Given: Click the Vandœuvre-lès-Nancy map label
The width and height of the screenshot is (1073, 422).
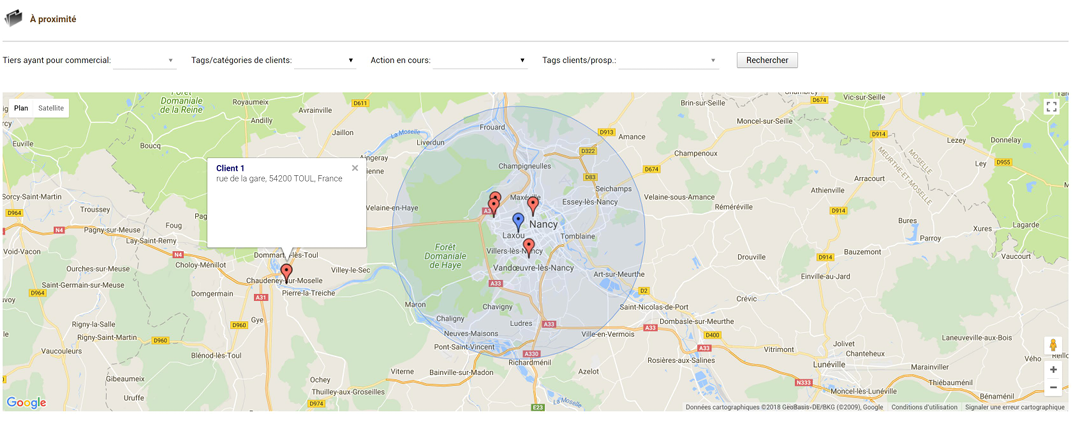Looking at the screenshot, I should click(533, 267).
